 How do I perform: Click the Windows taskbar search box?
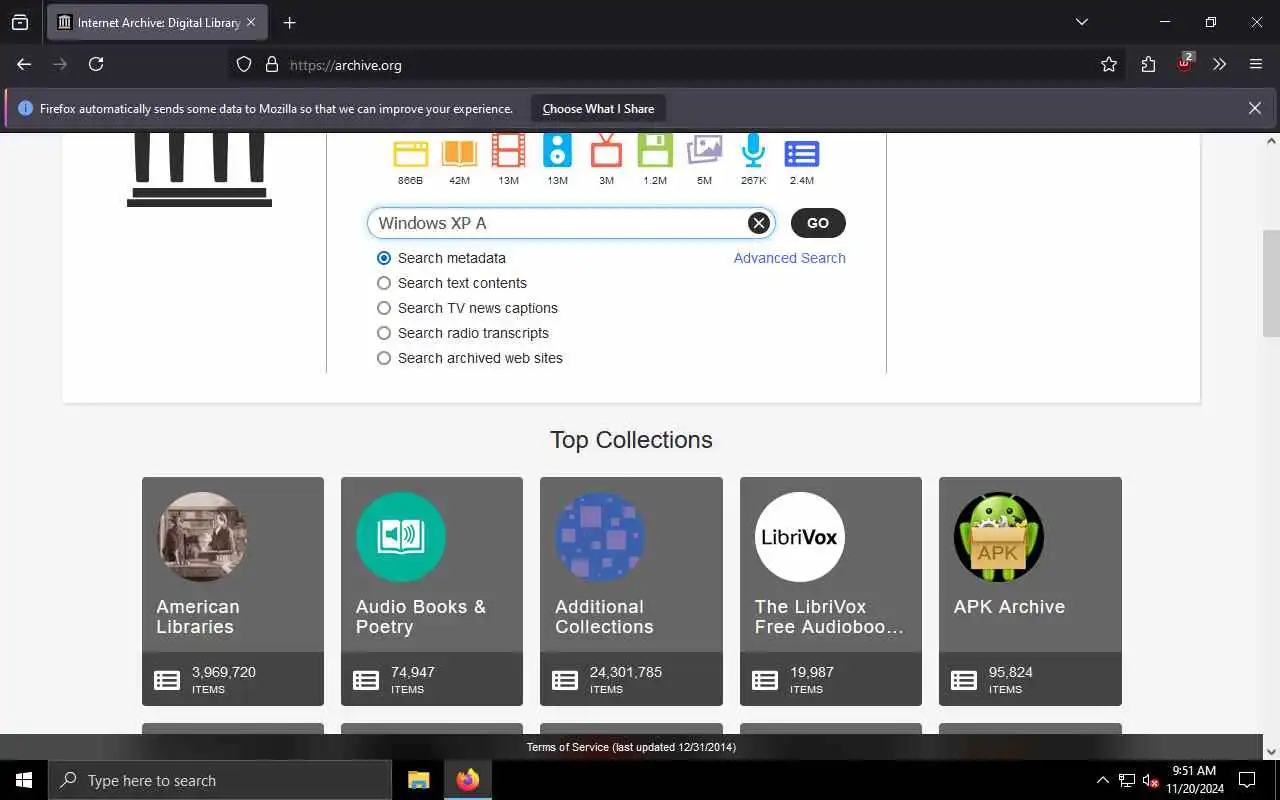tap(220, 780)
